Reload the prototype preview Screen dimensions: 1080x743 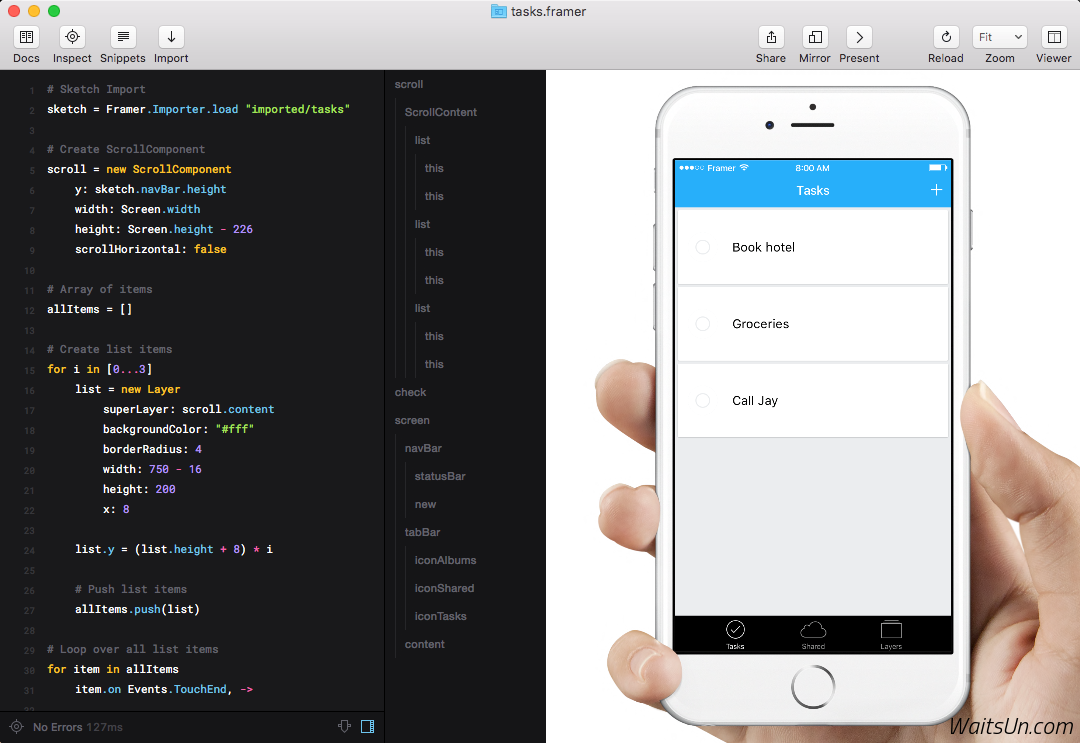[x=946, y=38]
